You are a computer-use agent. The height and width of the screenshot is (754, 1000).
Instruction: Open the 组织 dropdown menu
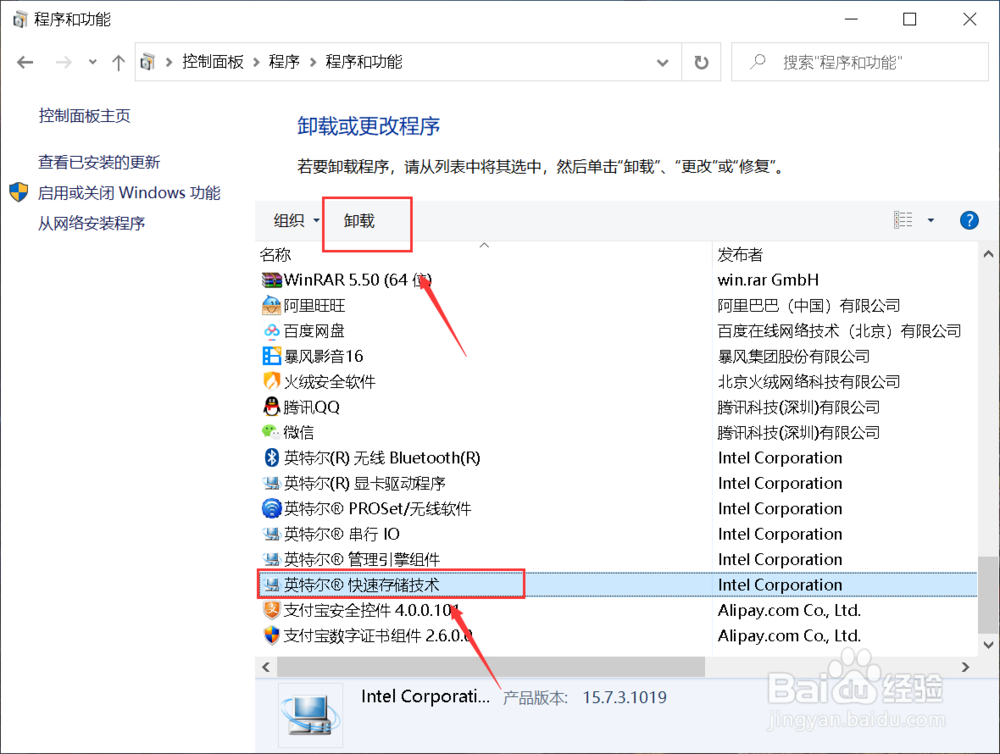click(x=296, y=221)
